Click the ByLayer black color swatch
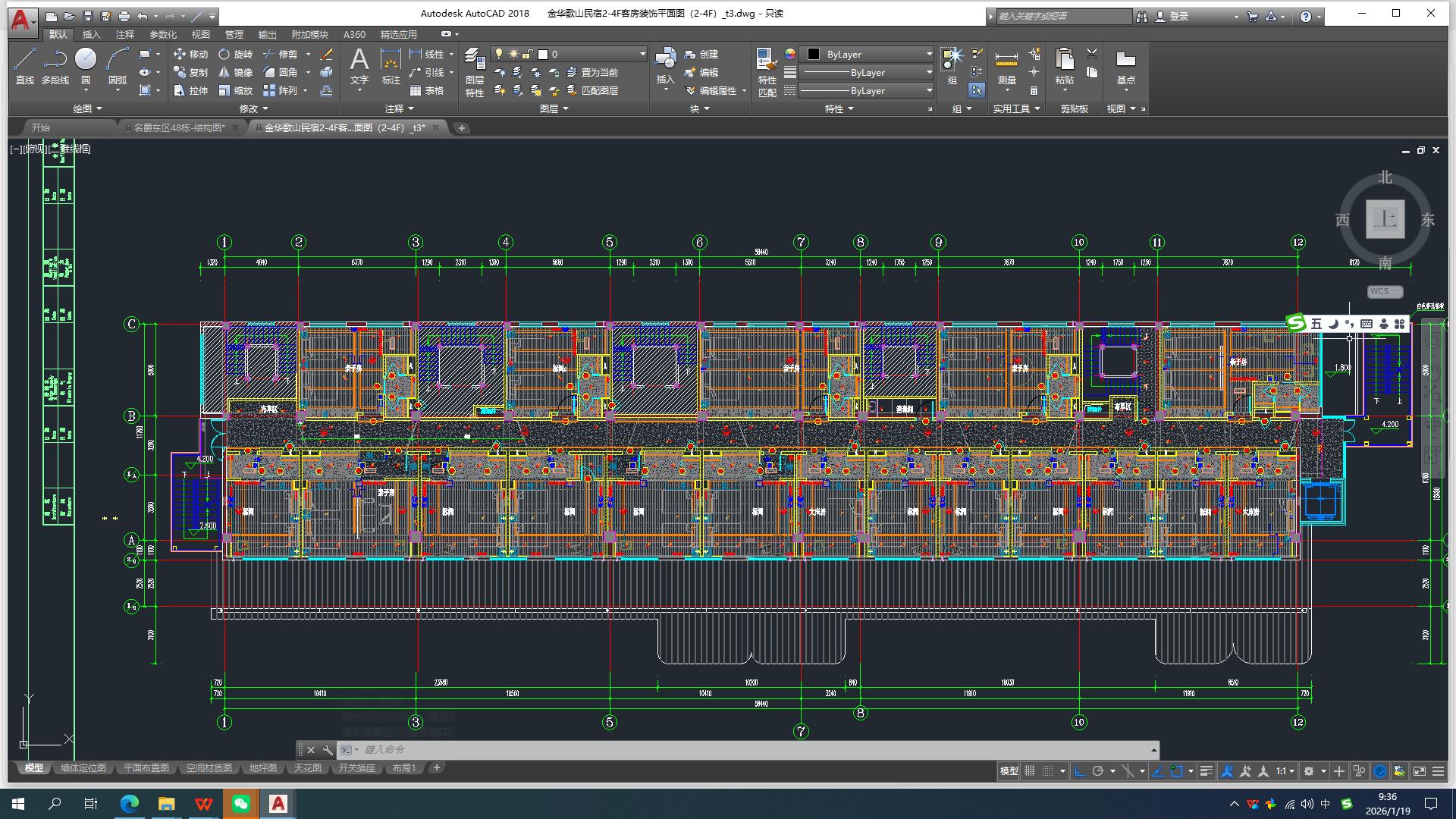Viewport: 1456px width, 819px height. tap(814, 55)
